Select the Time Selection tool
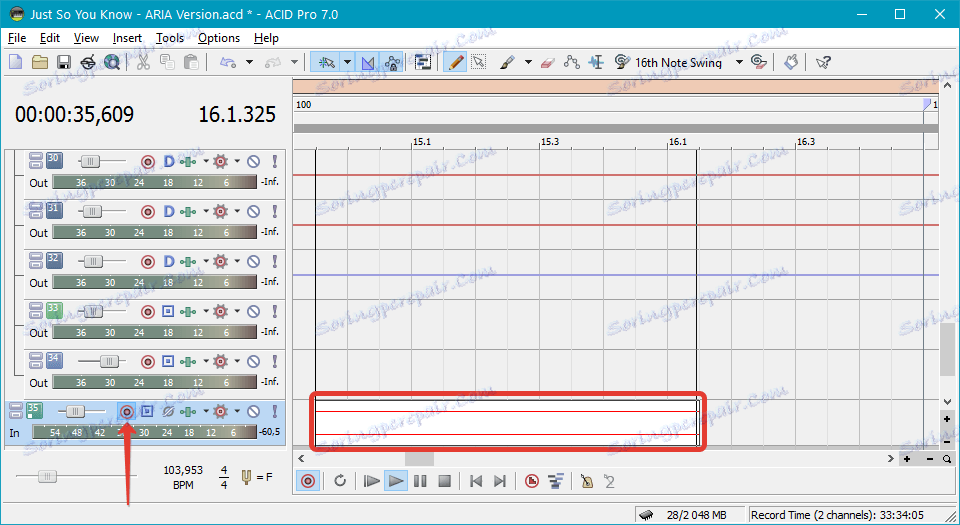This screenshot has height=525, width=960. tap(596, 62)
